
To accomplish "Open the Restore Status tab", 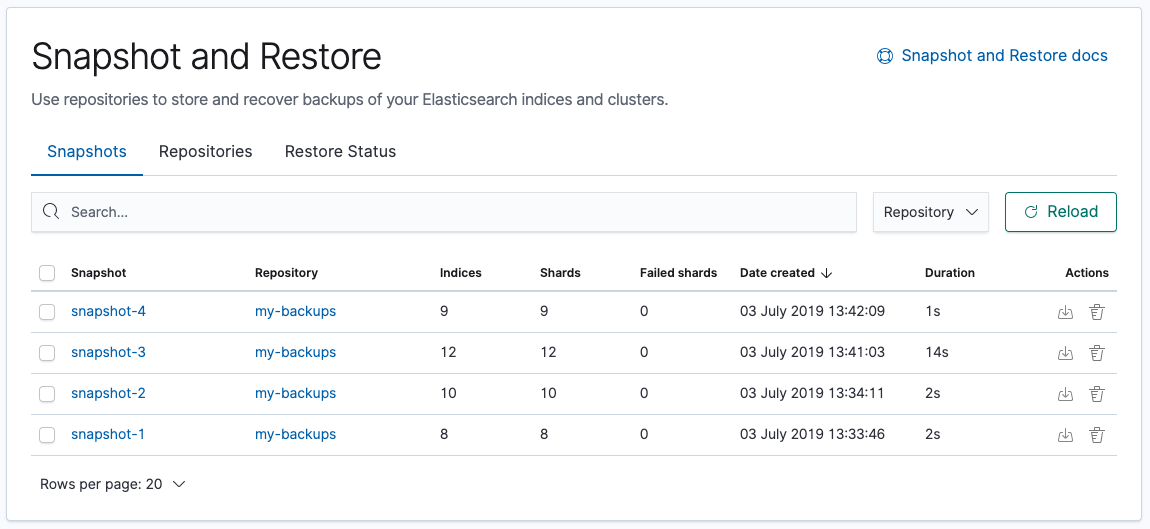I will pos(340,152).
